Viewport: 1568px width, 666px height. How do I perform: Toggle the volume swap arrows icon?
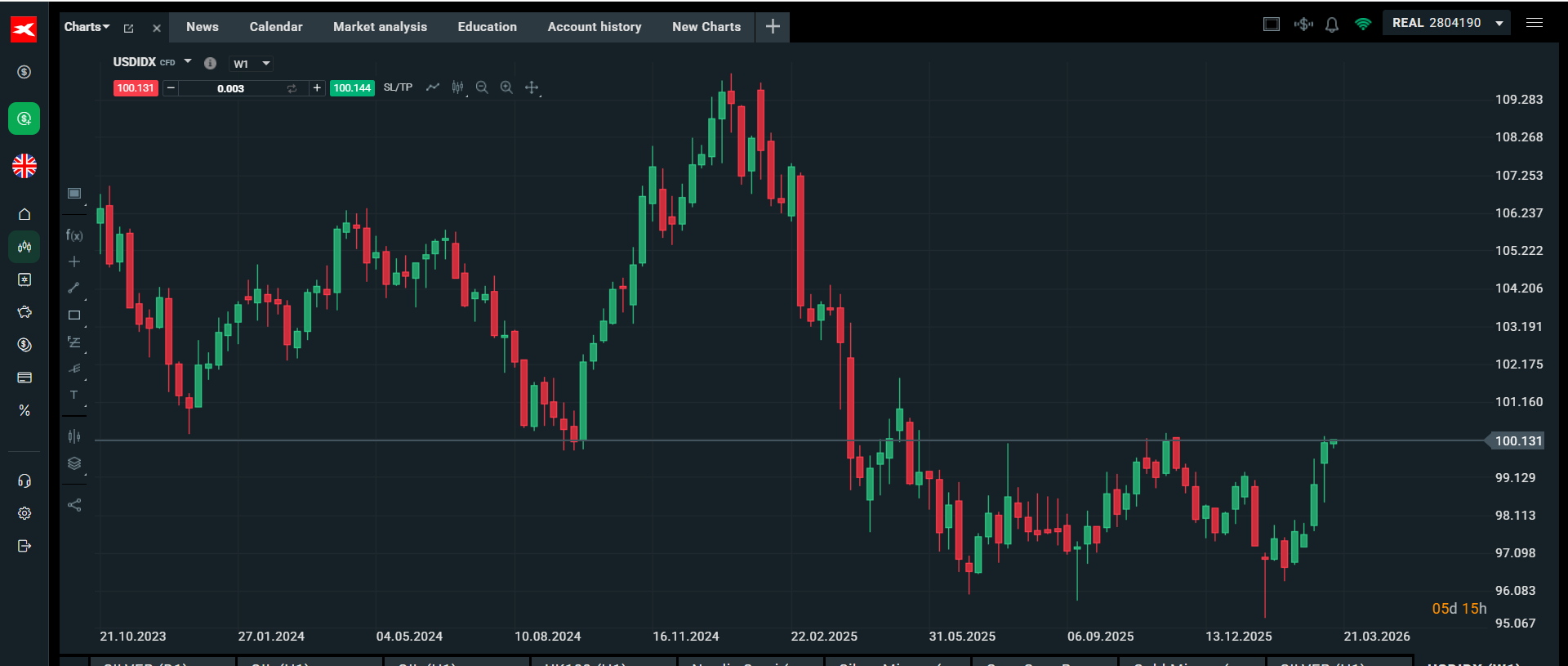click(x=292, y=88)
